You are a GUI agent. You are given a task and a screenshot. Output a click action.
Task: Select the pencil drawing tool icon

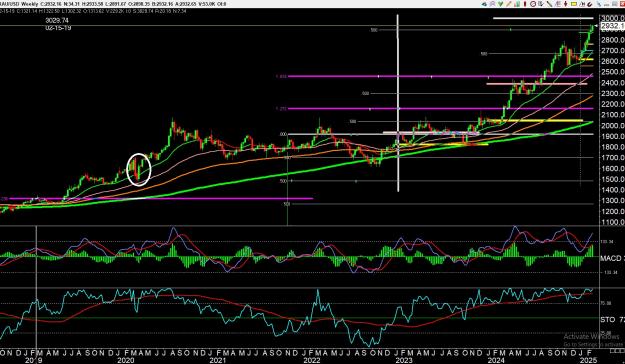[x=509, y=4]
